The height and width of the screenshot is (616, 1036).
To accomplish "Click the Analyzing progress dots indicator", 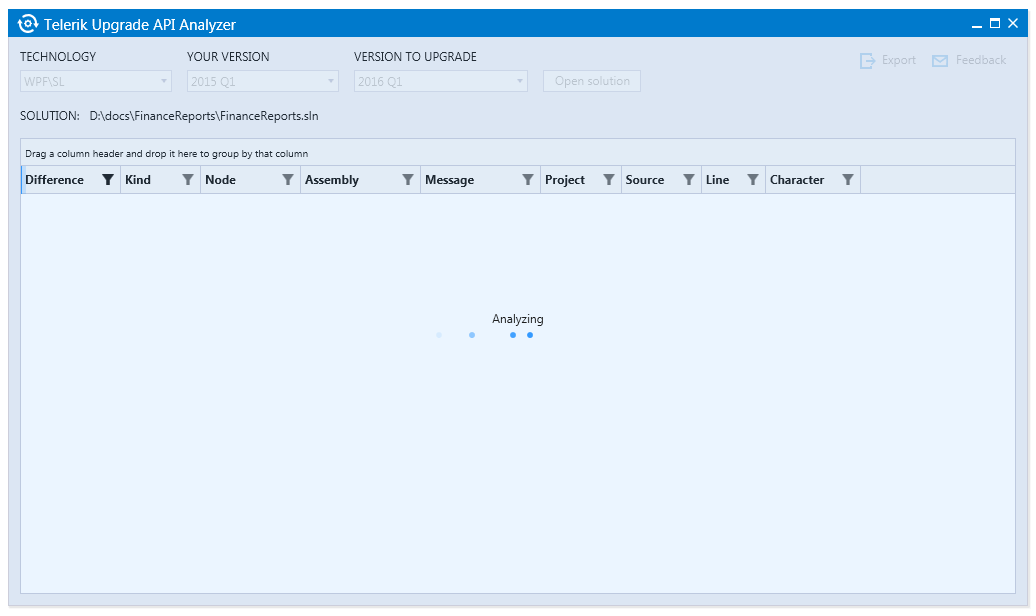I will (x=485, y=335).
